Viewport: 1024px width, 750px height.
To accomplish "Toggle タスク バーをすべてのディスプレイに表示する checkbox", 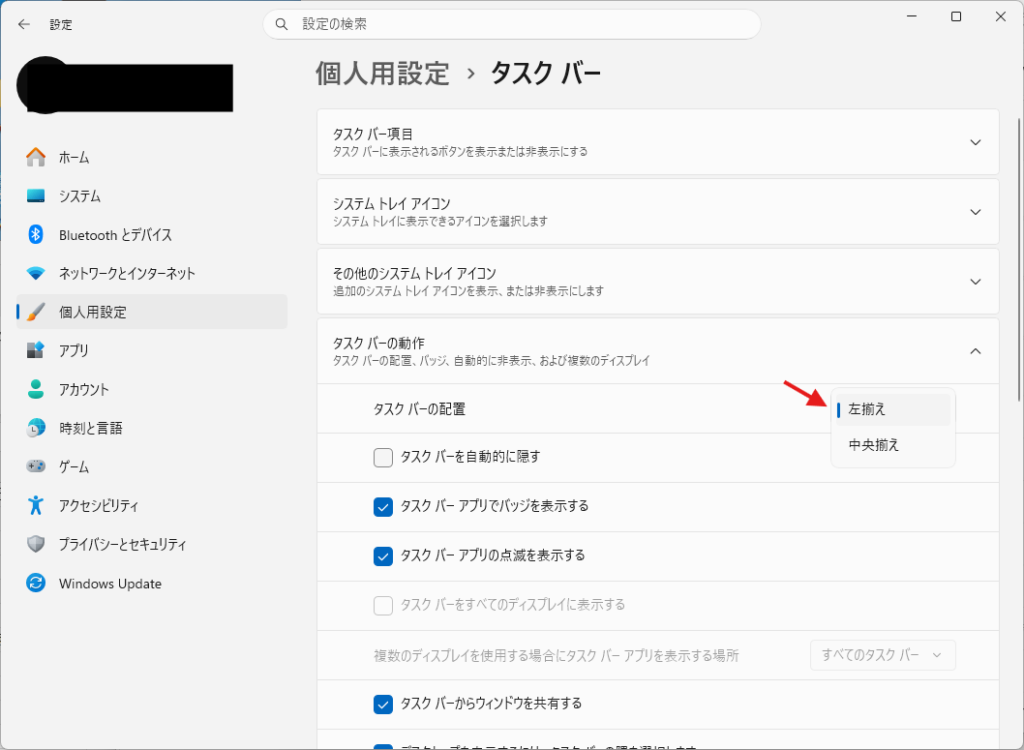I will tap(383, 605).
